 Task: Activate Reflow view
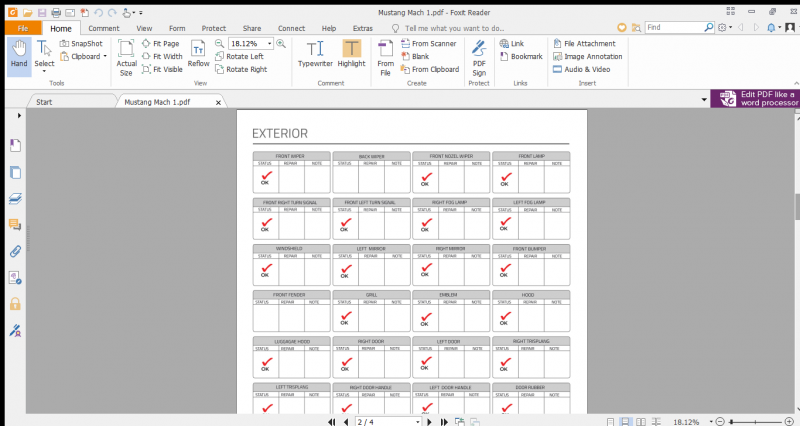(x=198, y=54)
